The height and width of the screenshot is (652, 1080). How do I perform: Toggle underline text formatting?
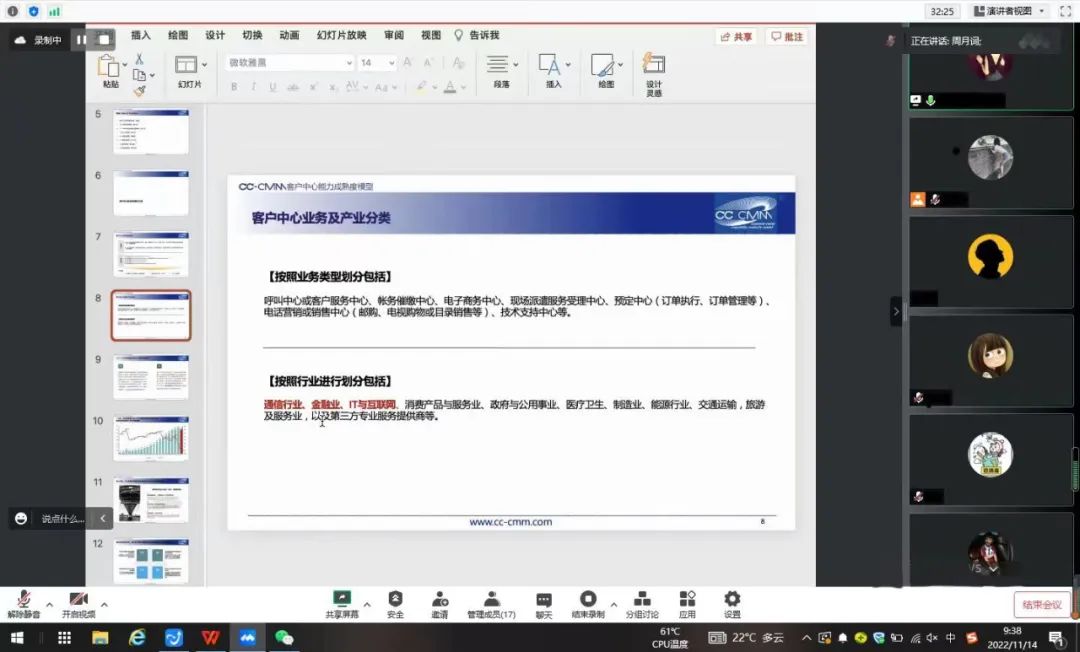(x=273, y=87)
